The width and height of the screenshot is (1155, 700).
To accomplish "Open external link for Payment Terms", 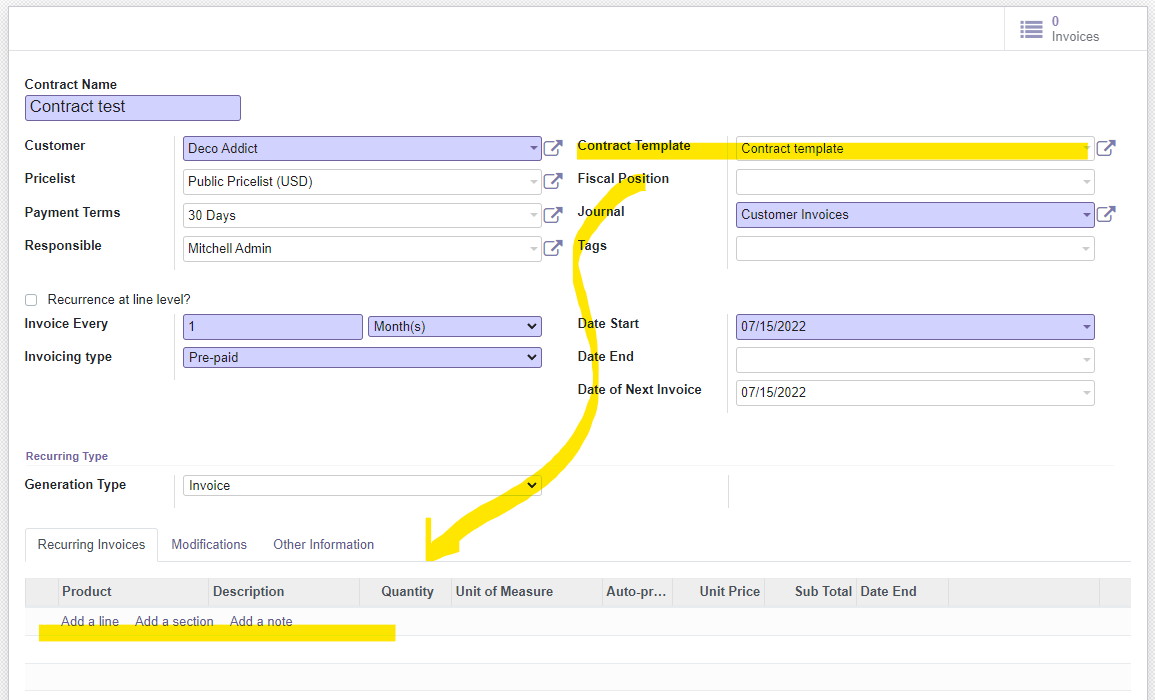I will click(x=553, y=215).
